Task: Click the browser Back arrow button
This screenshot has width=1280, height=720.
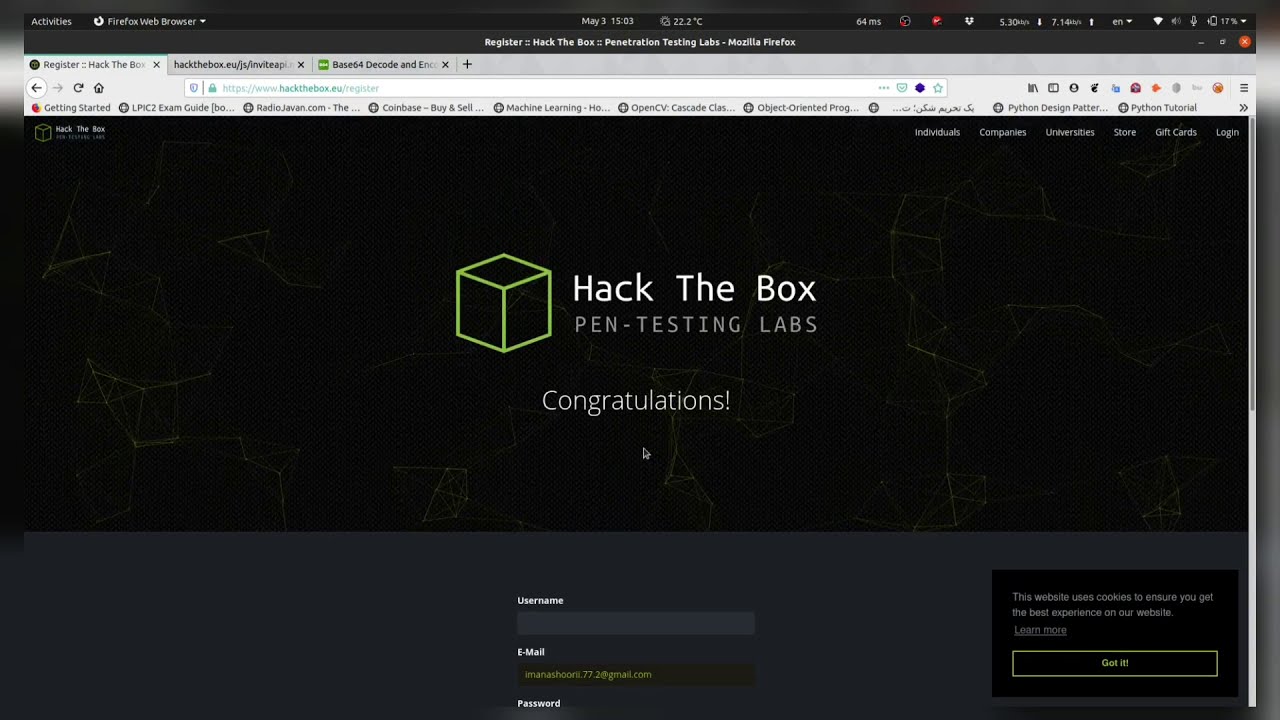Action: click(x=37, y=88)
